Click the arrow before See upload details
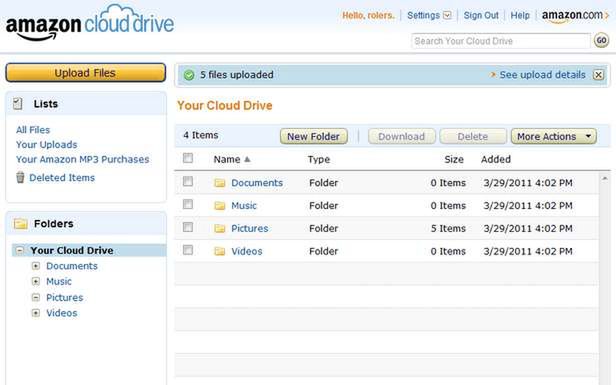This screenshot has height=385, width=616. tap(493, 74)
